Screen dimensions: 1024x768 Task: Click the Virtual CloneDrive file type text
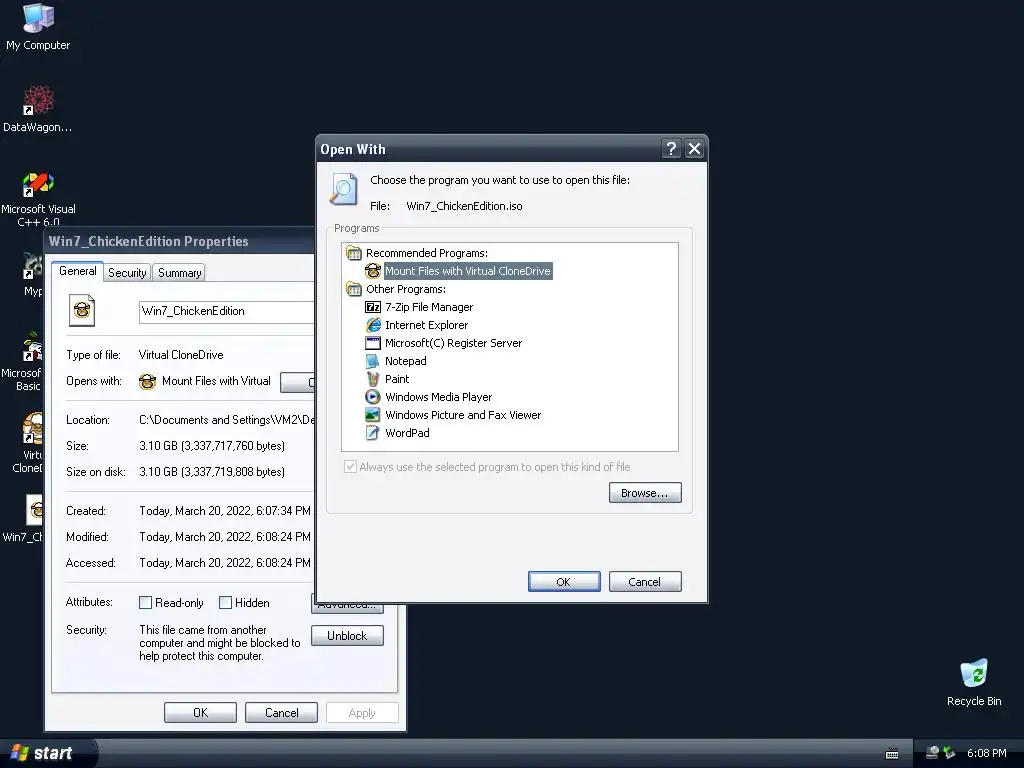(x=181, y=355)
